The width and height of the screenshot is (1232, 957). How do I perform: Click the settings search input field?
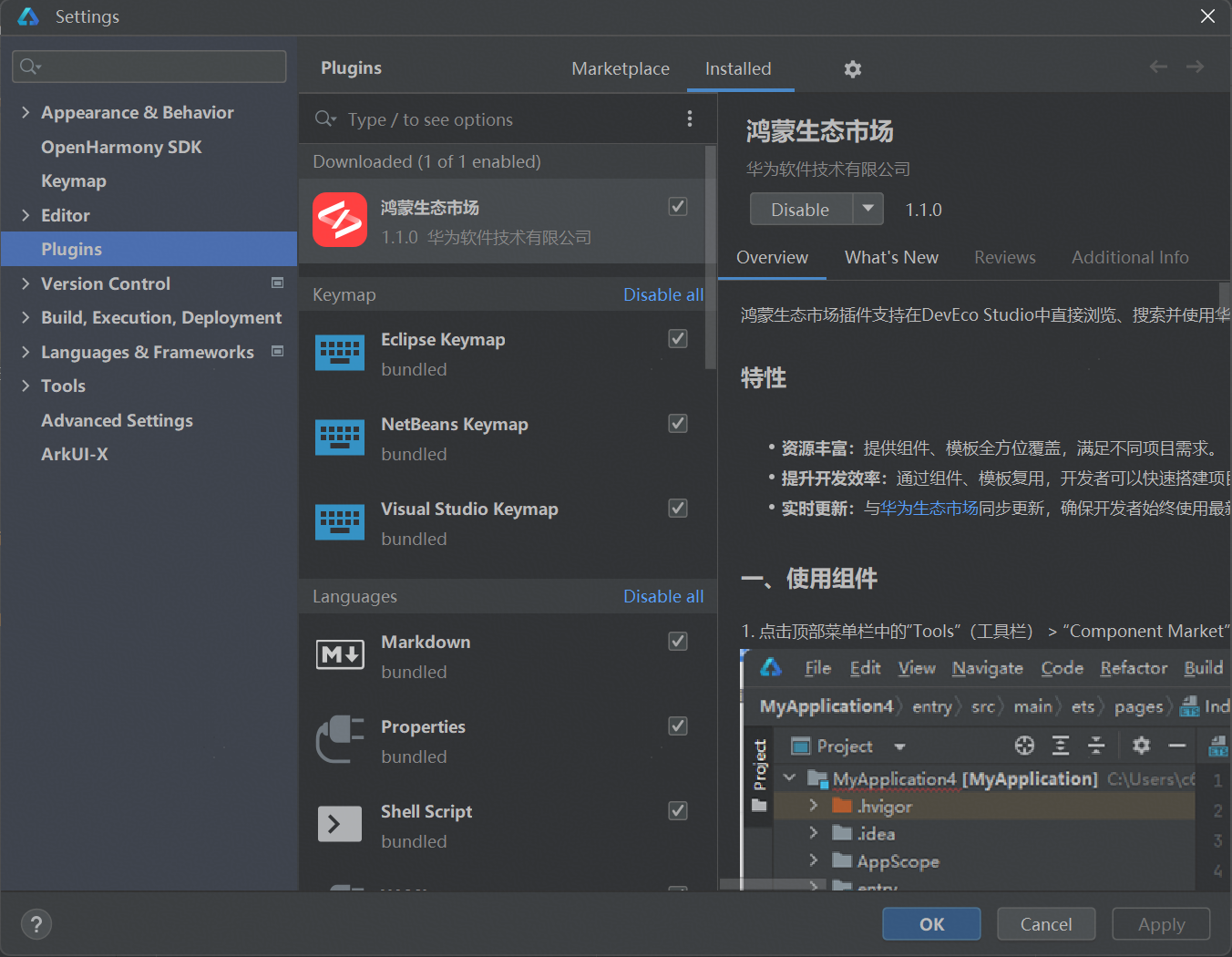pyautogui.click(x=149, y=66)
